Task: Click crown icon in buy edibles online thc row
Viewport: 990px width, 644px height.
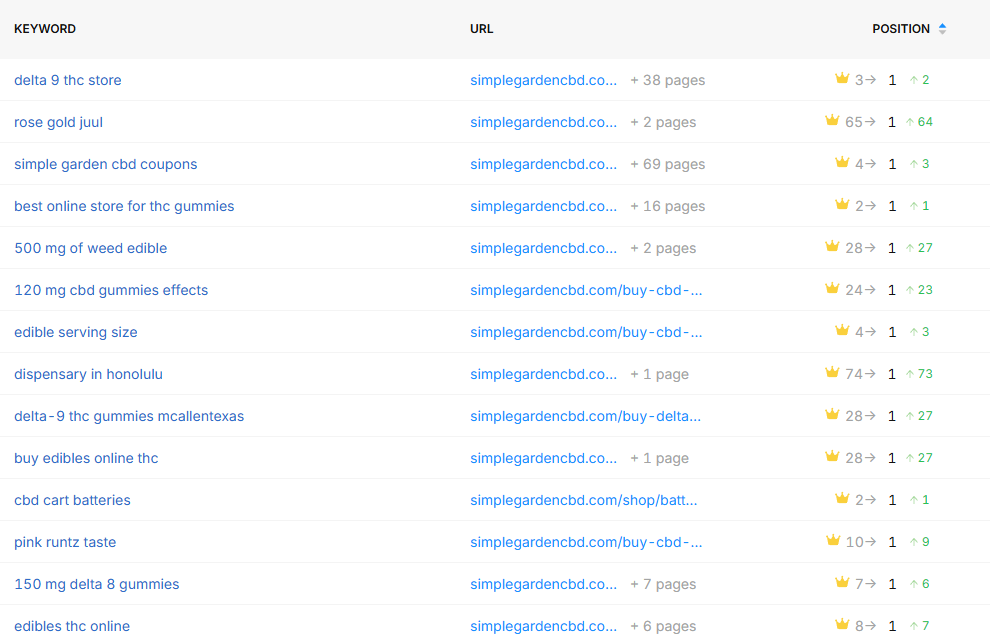Action: tap(832, 456)
